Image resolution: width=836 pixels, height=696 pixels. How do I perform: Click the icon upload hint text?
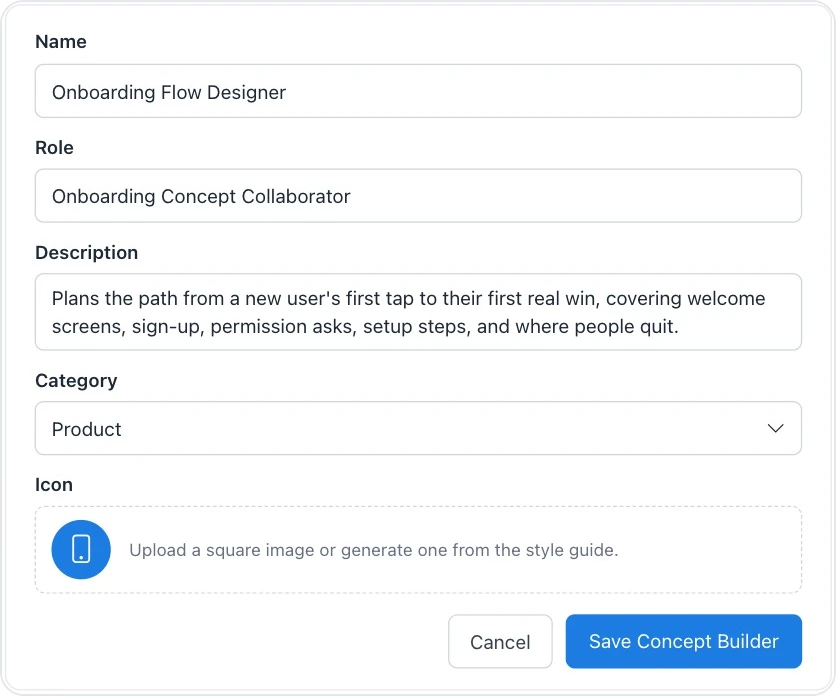(373, 550)
